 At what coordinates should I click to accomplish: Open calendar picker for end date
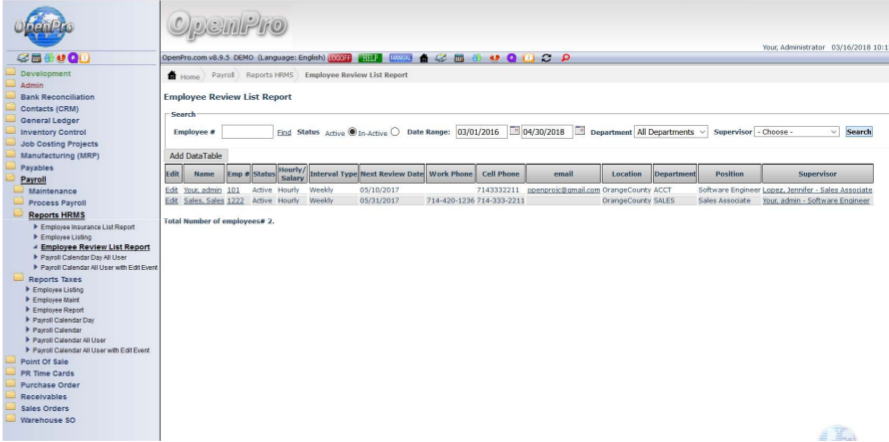point(579,131)
